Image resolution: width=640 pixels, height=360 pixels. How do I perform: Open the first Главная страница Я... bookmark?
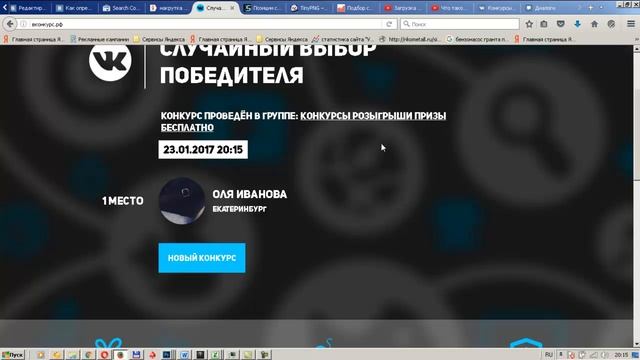click(x=33, y=39)
